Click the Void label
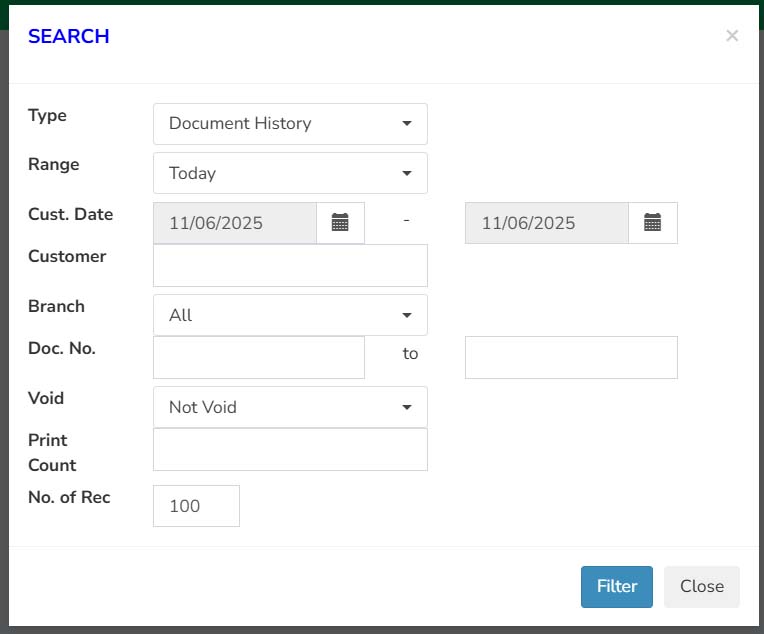This screenshot has height=634, width=764. pos(46,398)
